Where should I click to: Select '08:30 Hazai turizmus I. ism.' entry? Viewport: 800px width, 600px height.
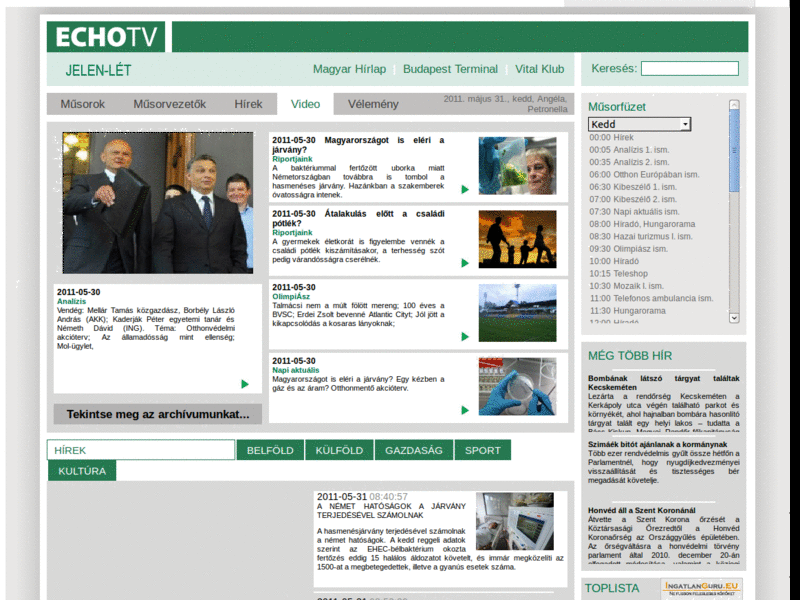(x=641, y=236)
